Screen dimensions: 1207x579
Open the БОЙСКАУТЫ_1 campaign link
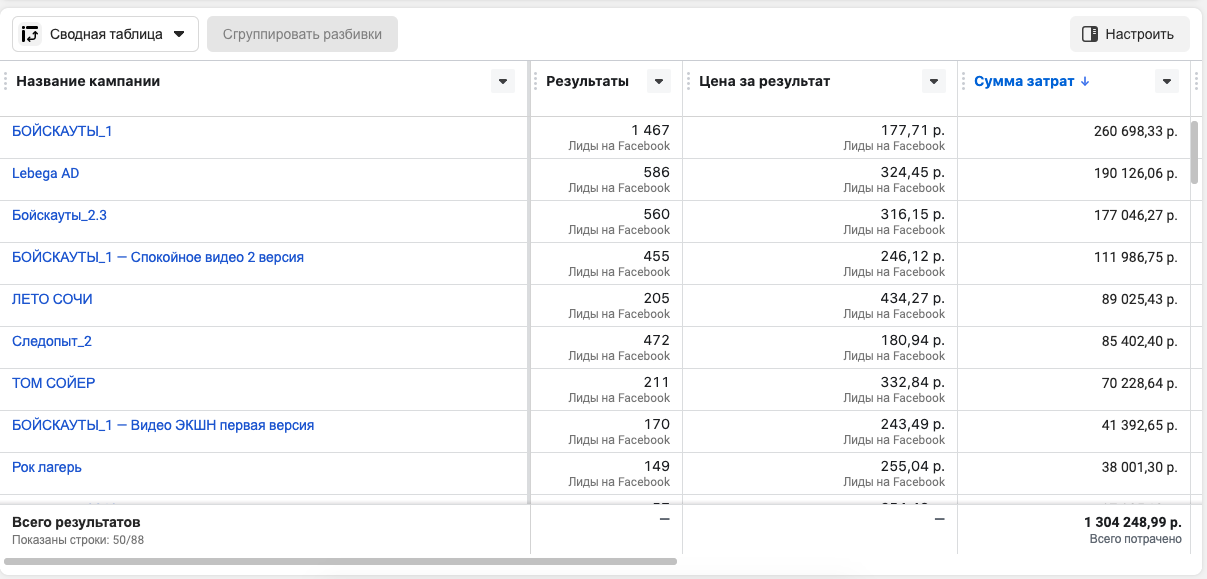pos(62,131)
